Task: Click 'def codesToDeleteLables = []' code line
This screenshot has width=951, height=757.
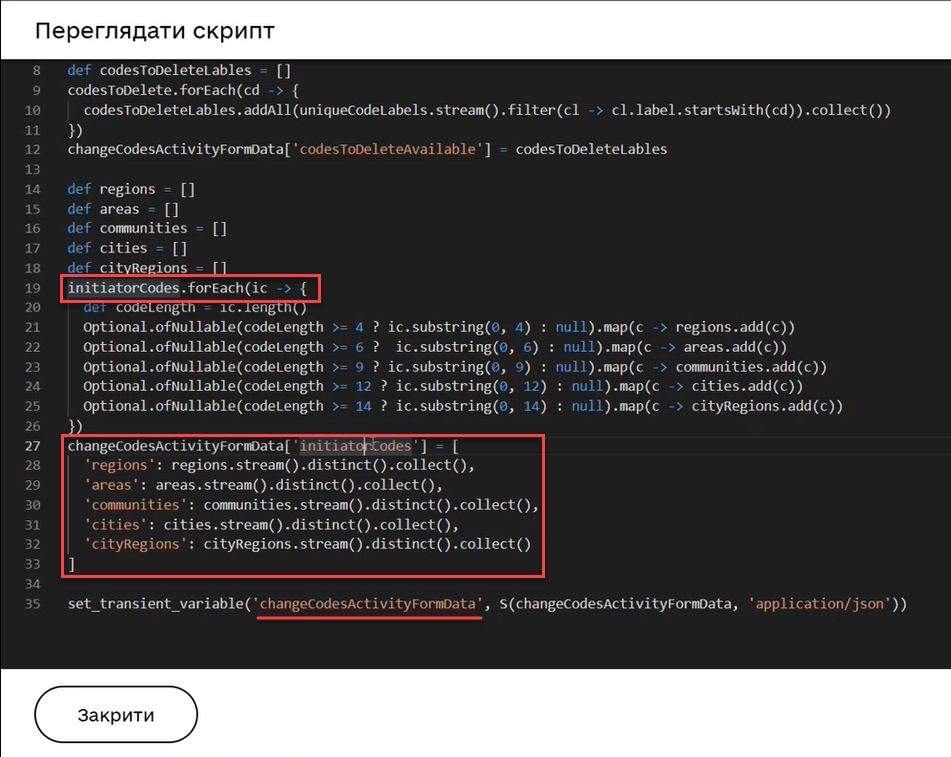Action: (180, 70)
